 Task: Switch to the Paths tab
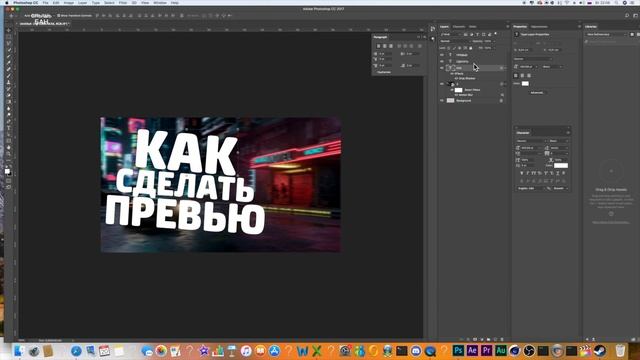coord(473,27)
